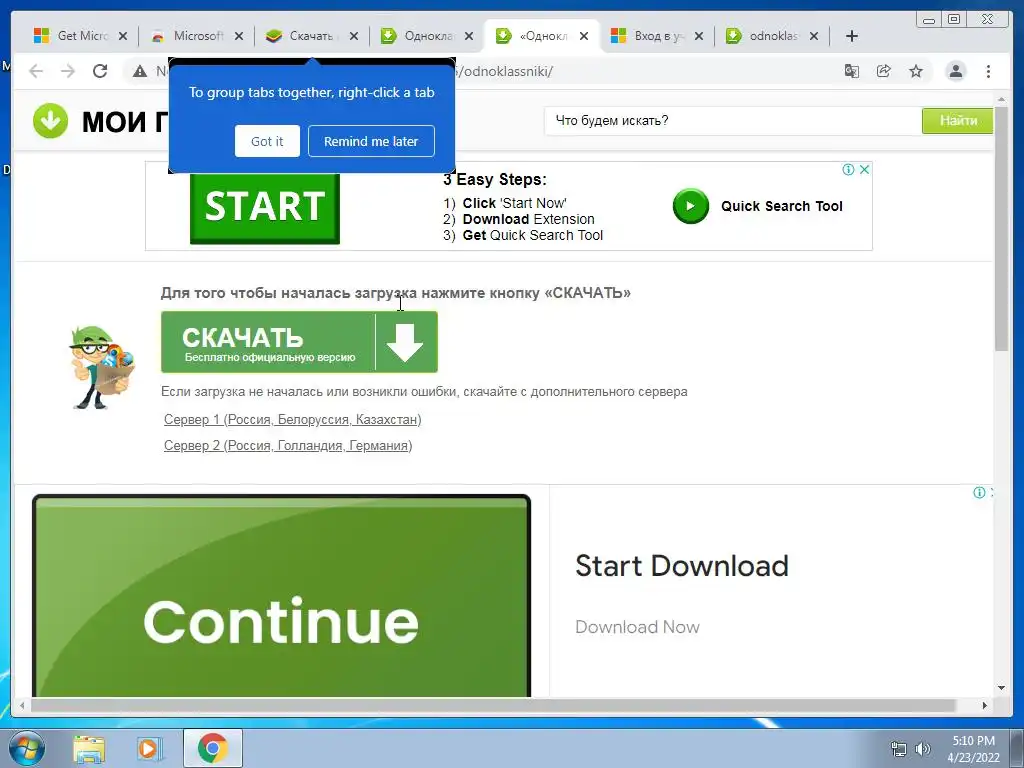1024x768 pixels.
Task: Open Windows Start menu orb
Action: click(27, 748)
